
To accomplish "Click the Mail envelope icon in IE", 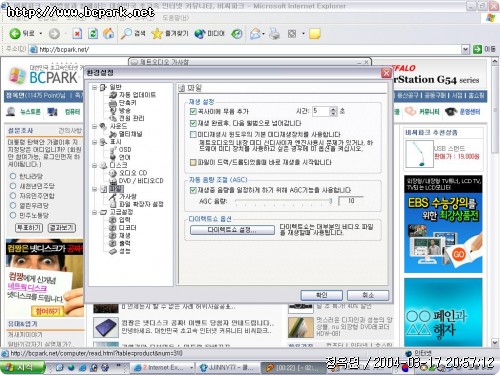I will pyautogui.click(x=255, y=33).
